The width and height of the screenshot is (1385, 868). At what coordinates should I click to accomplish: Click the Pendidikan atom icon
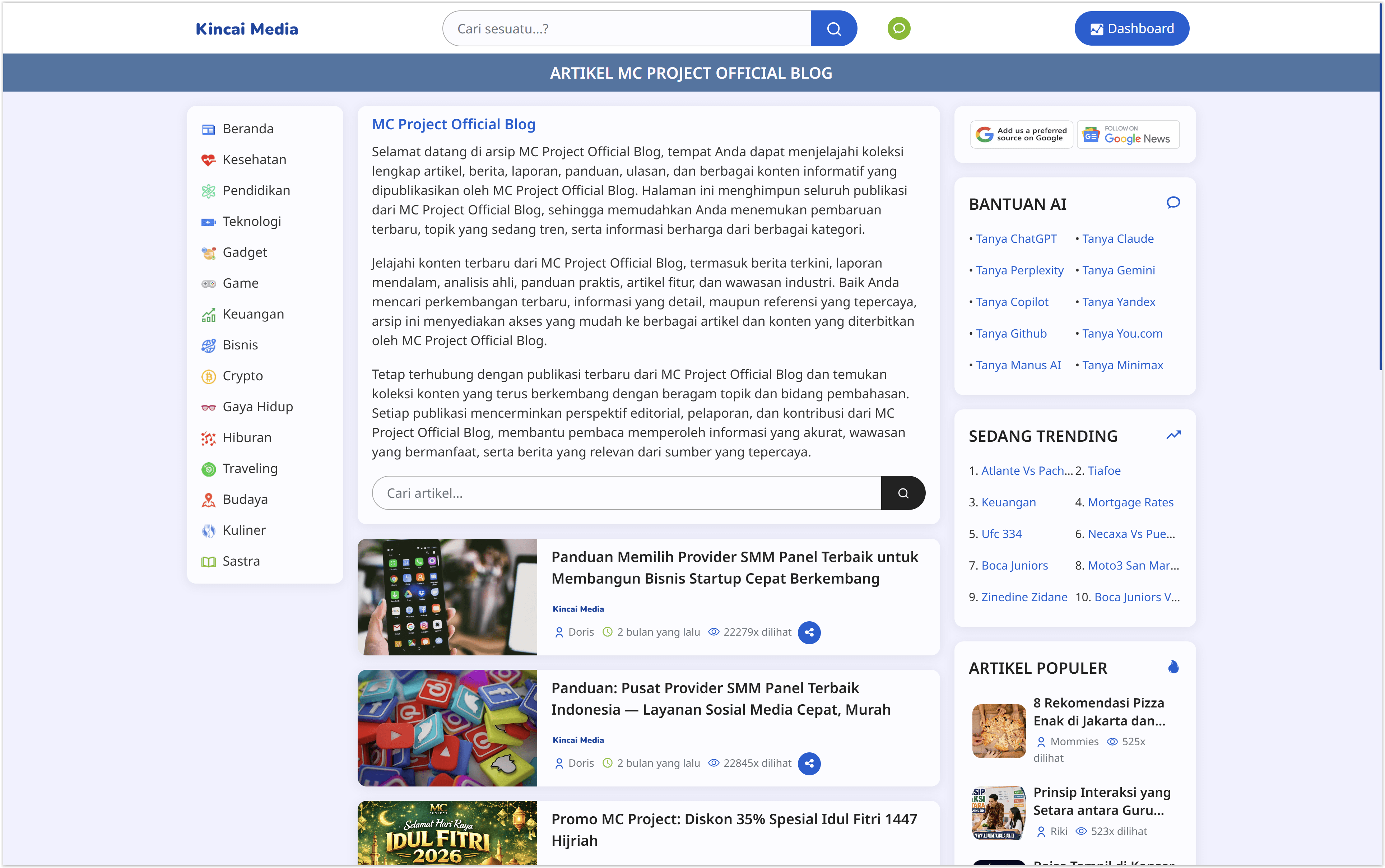(208, 191)
